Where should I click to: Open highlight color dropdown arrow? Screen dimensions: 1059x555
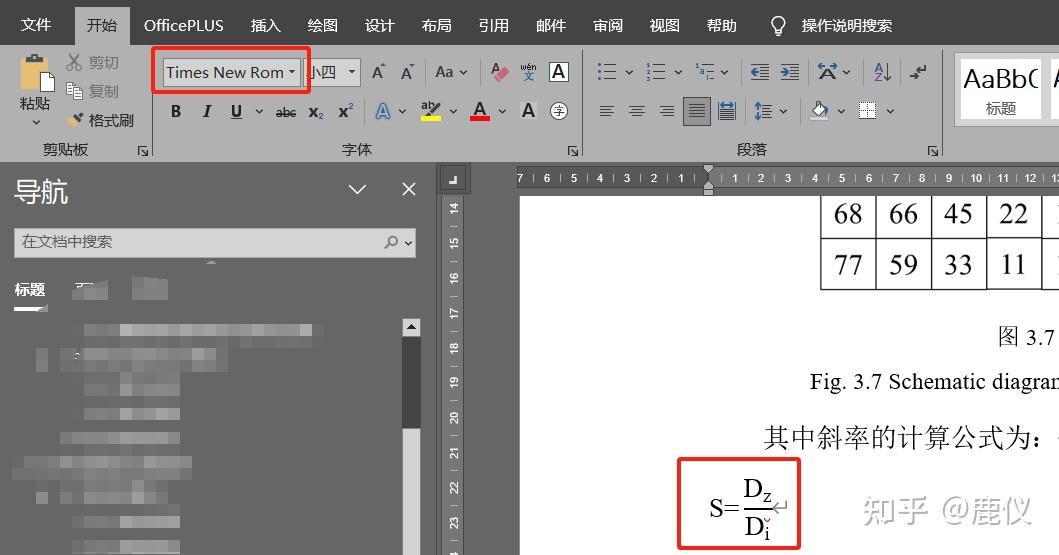pyautogui.click(x=453, y=111)
